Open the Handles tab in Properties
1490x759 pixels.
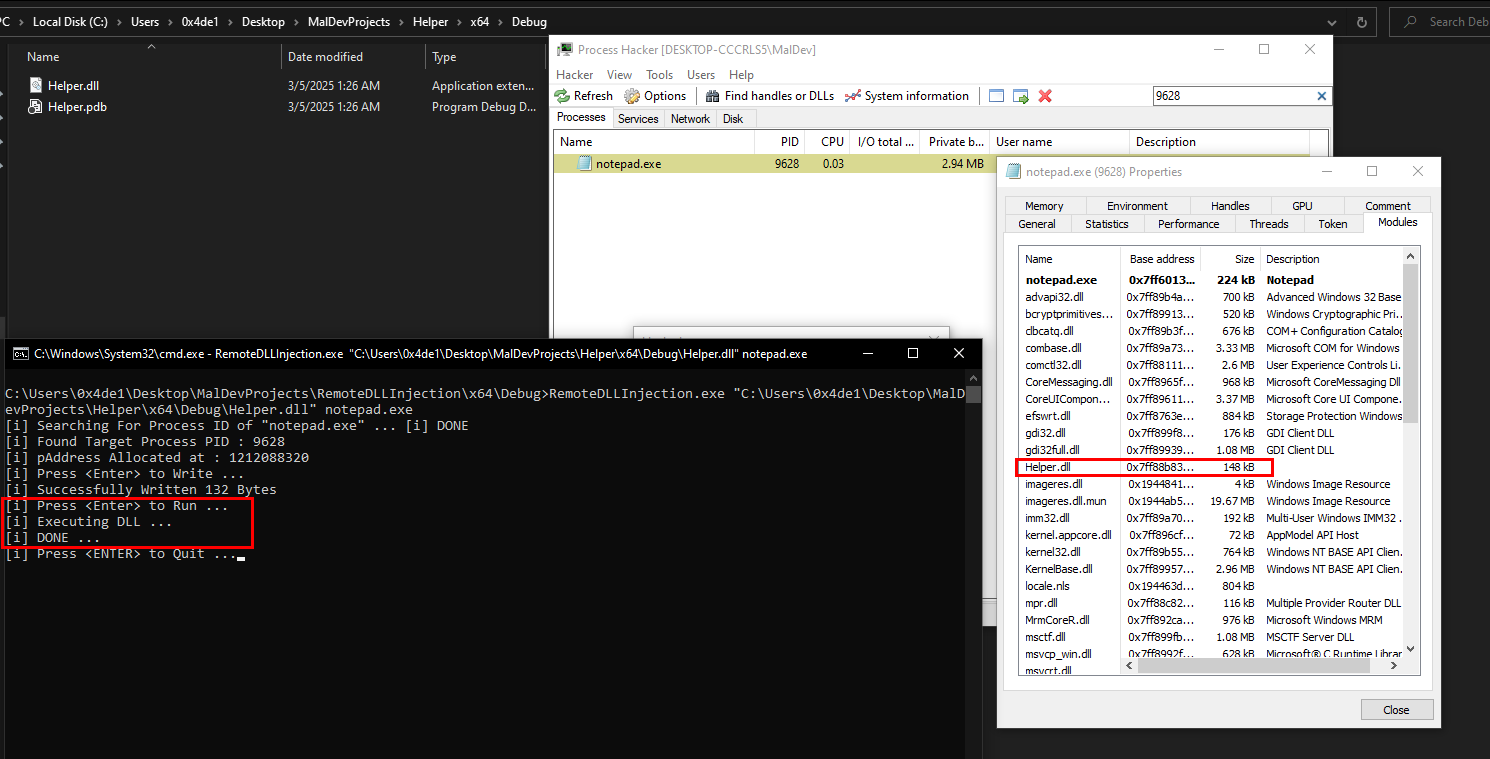coord(1230,206)
